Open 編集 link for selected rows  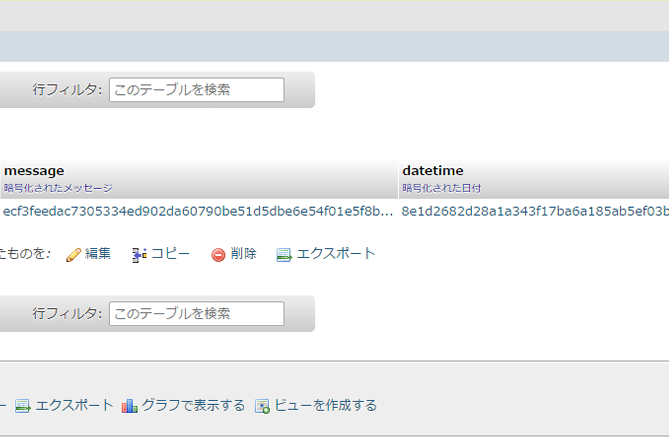[98, 253]
